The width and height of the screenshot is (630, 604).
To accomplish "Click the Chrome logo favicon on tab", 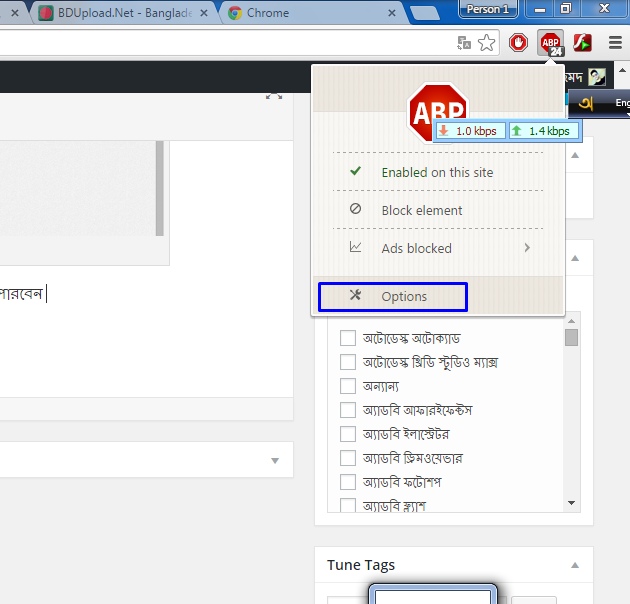I will [235, 13].
